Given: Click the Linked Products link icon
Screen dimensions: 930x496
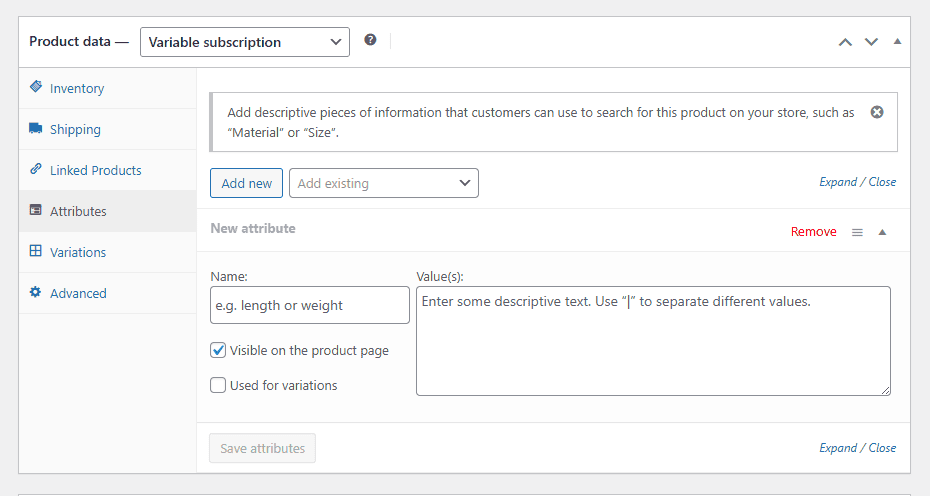Looking at the screenshot, I should [36, 169].
